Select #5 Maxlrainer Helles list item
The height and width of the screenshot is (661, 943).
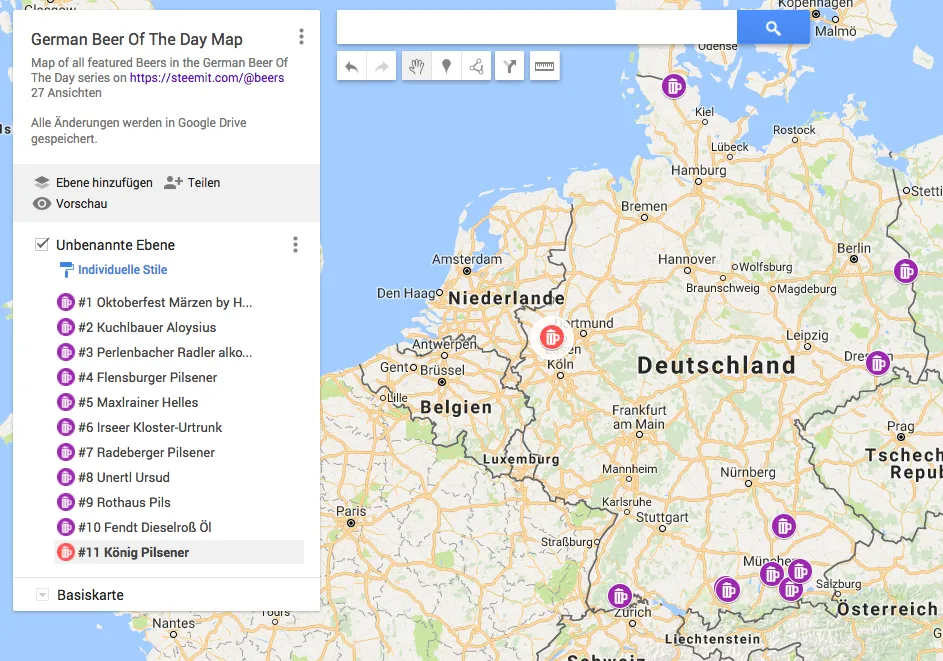point(179,402)
